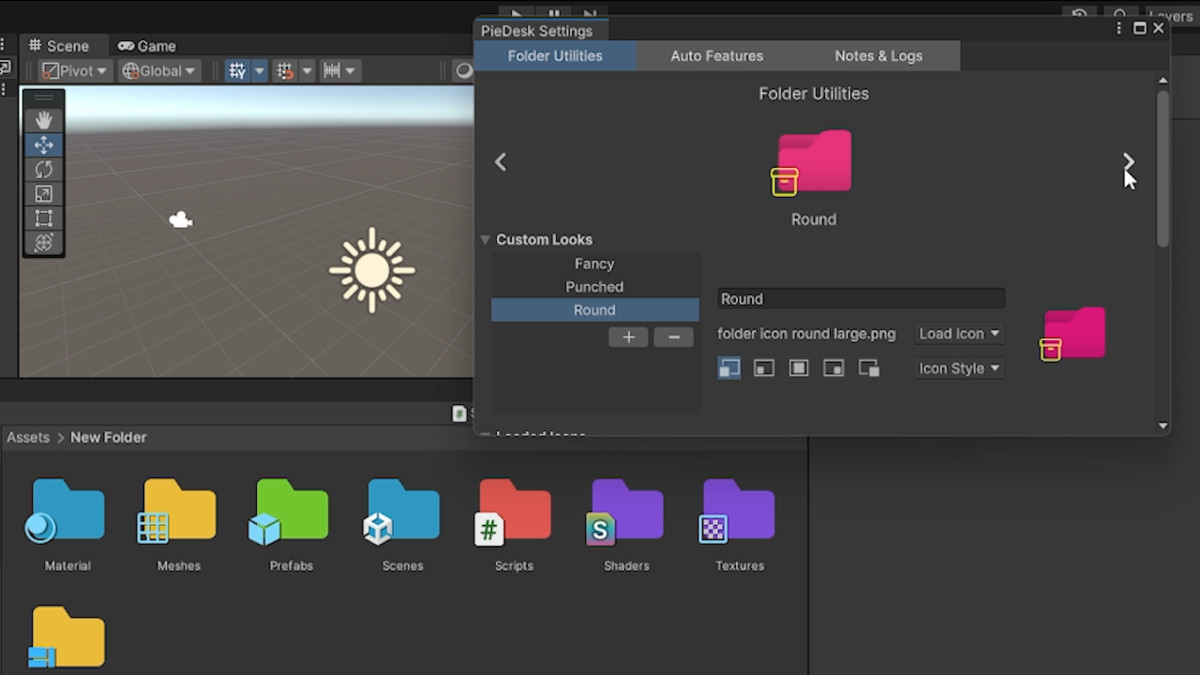Collapse the Custom Looks section
The height and width of the screenshot is (675, 1200).
click(x=485, y=240)
